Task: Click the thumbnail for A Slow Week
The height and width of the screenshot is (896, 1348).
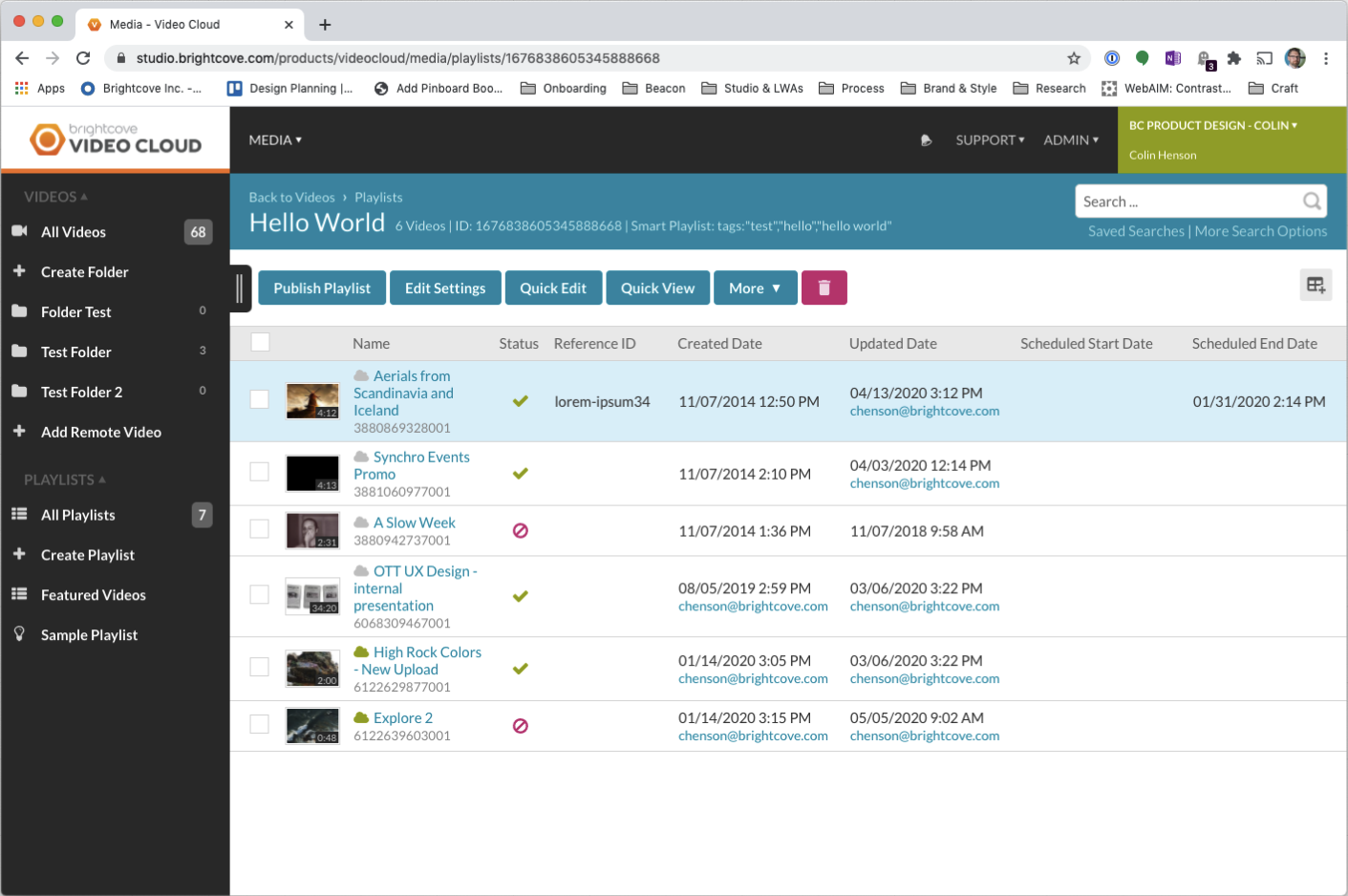Action: [x=312, y=530]
